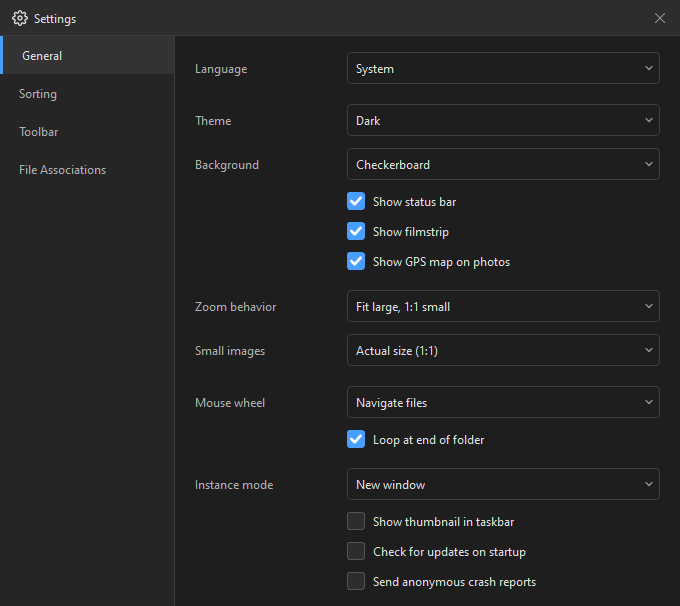Click the Instance mode label
The height and width of the screenshot is (606, 680).
tap(234, 485)
